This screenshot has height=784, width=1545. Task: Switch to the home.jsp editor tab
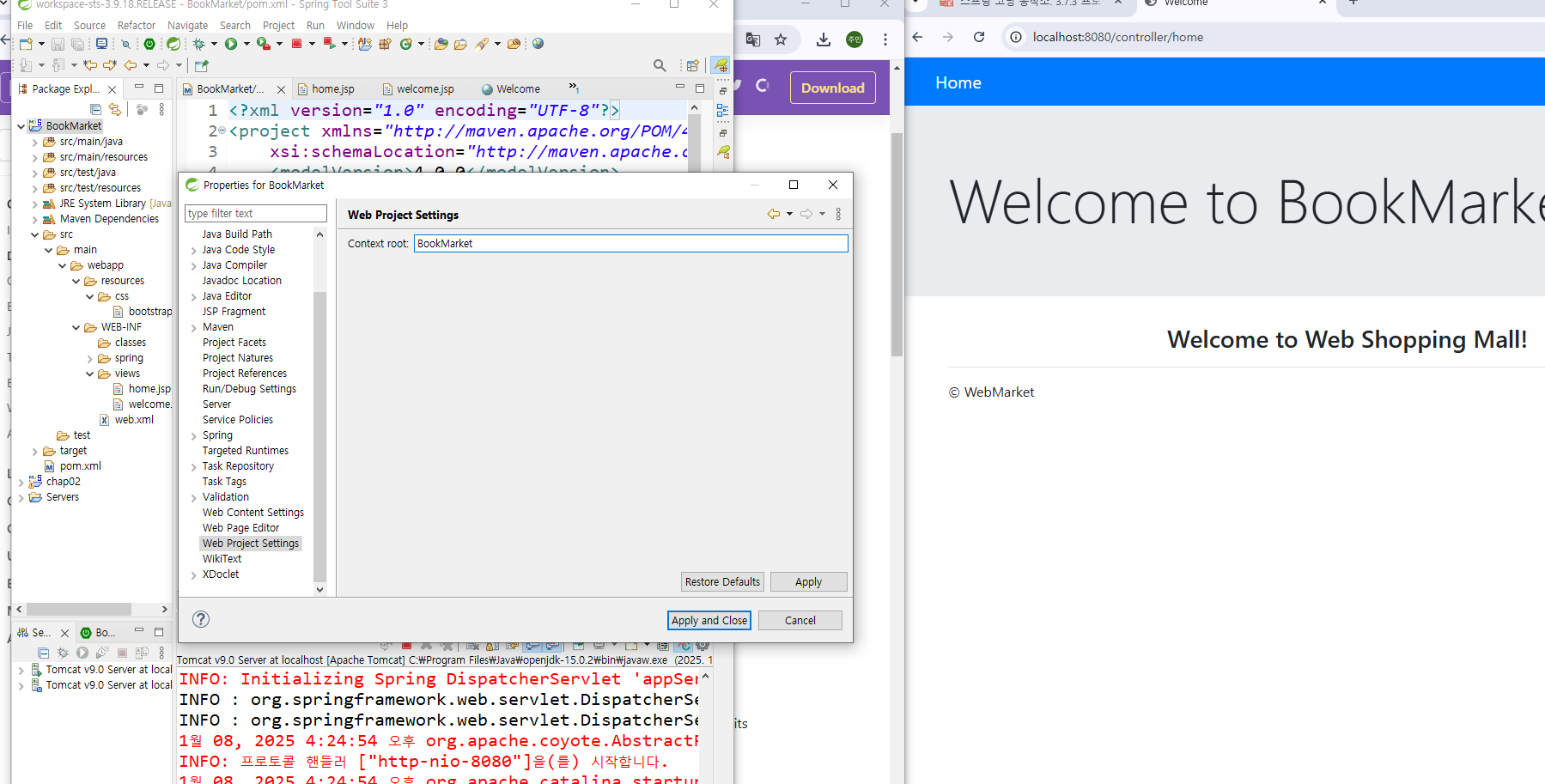click(333, 89)
